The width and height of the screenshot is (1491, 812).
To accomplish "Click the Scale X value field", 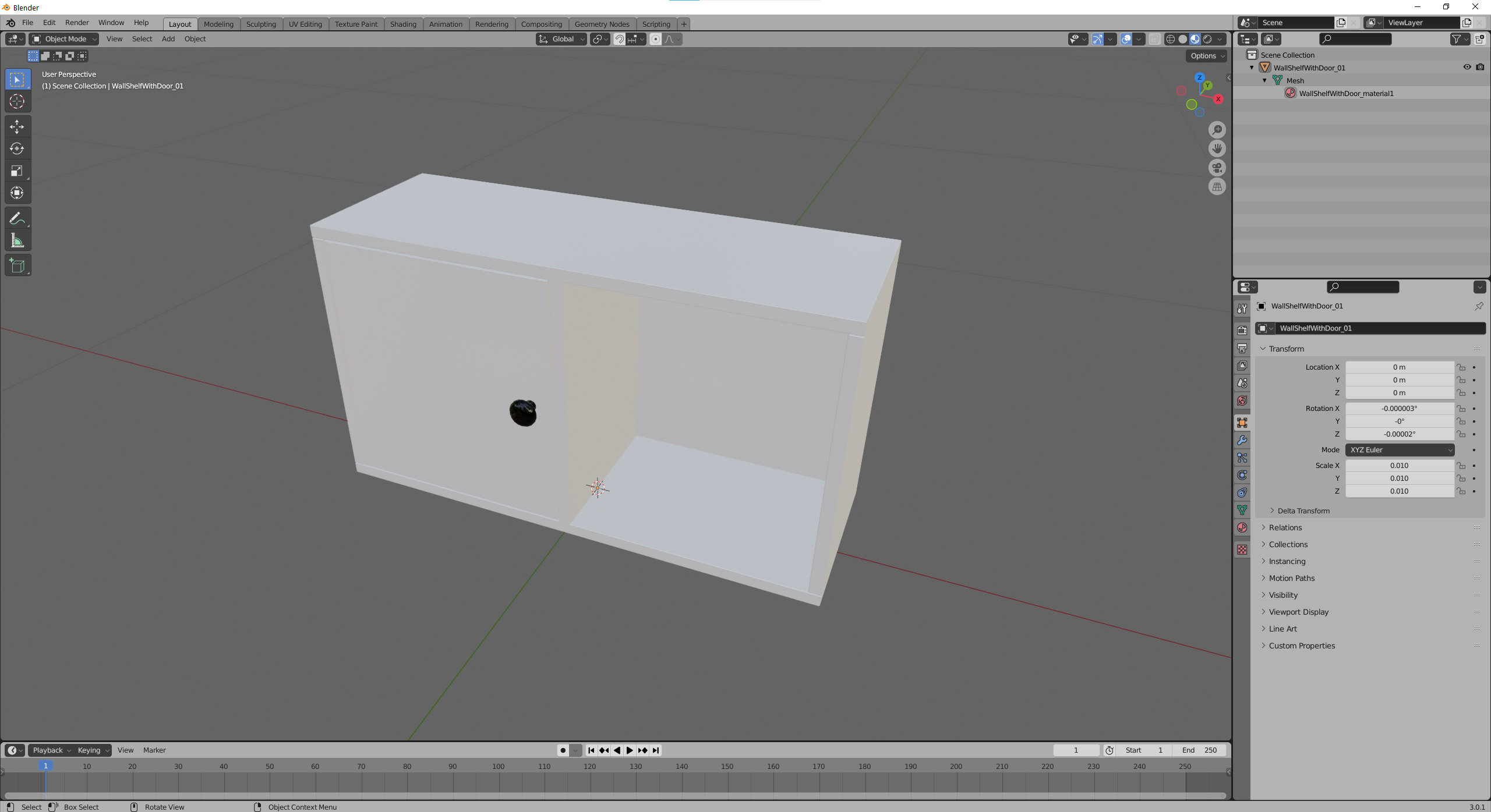I will tap(1398, 466).
